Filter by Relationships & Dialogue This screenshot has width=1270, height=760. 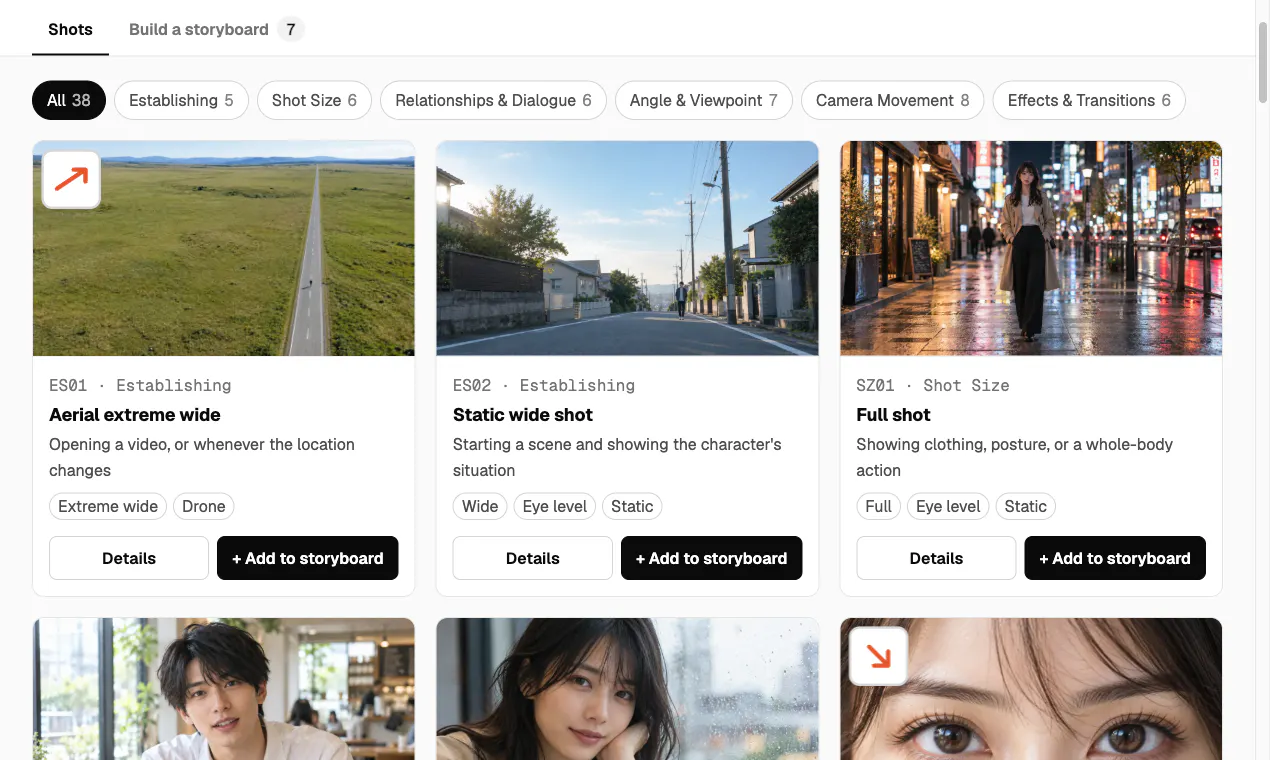click(x=493, y=100)
